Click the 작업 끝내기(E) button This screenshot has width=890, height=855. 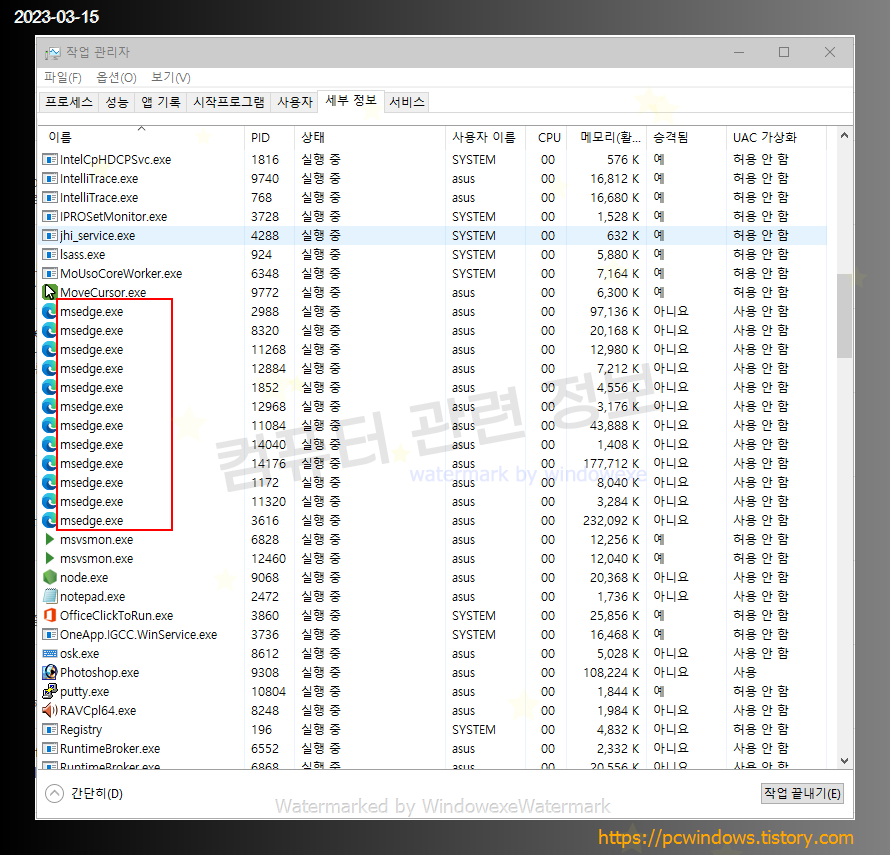(x=802, y=794)
